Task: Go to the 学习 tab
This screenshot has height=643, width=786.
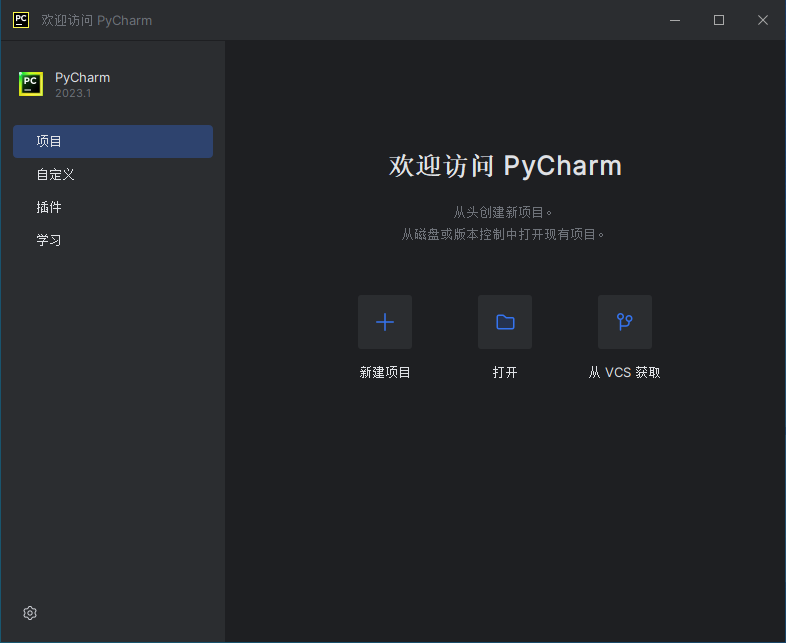Action: [x=113, y=241]
